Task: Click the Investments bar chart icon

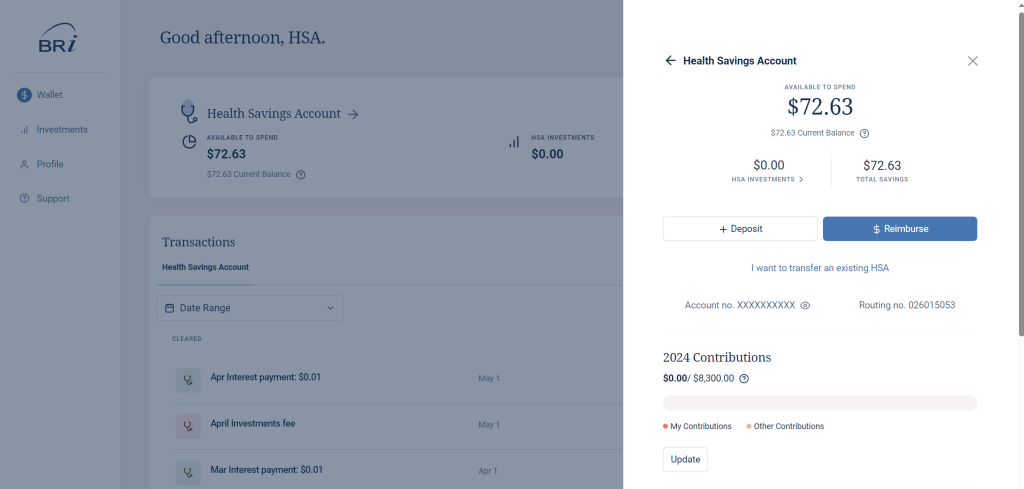Action: coord(24,129)
